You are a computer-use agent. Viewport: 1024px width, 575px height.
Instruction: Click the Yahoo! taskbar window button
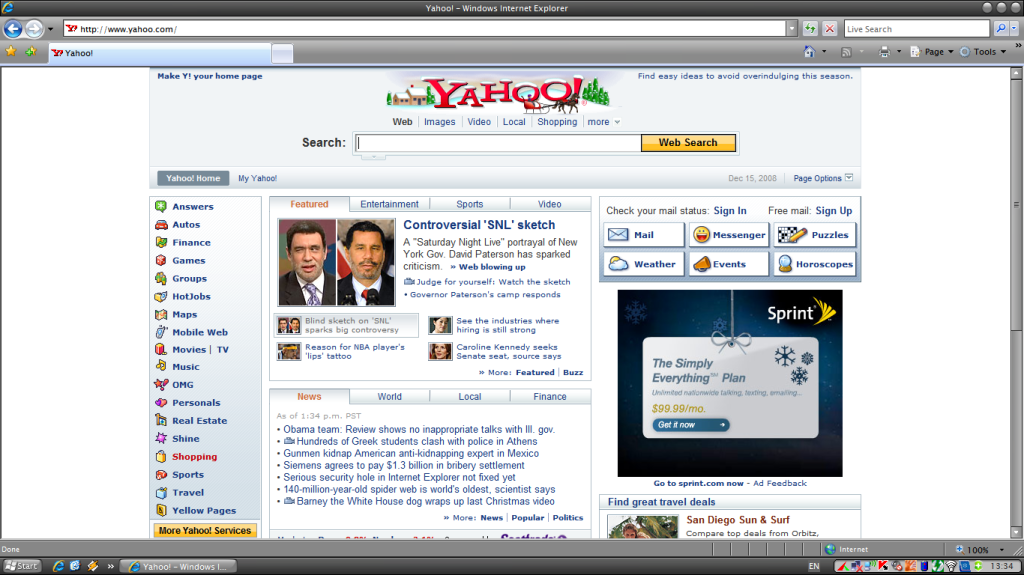coord(180,567)
